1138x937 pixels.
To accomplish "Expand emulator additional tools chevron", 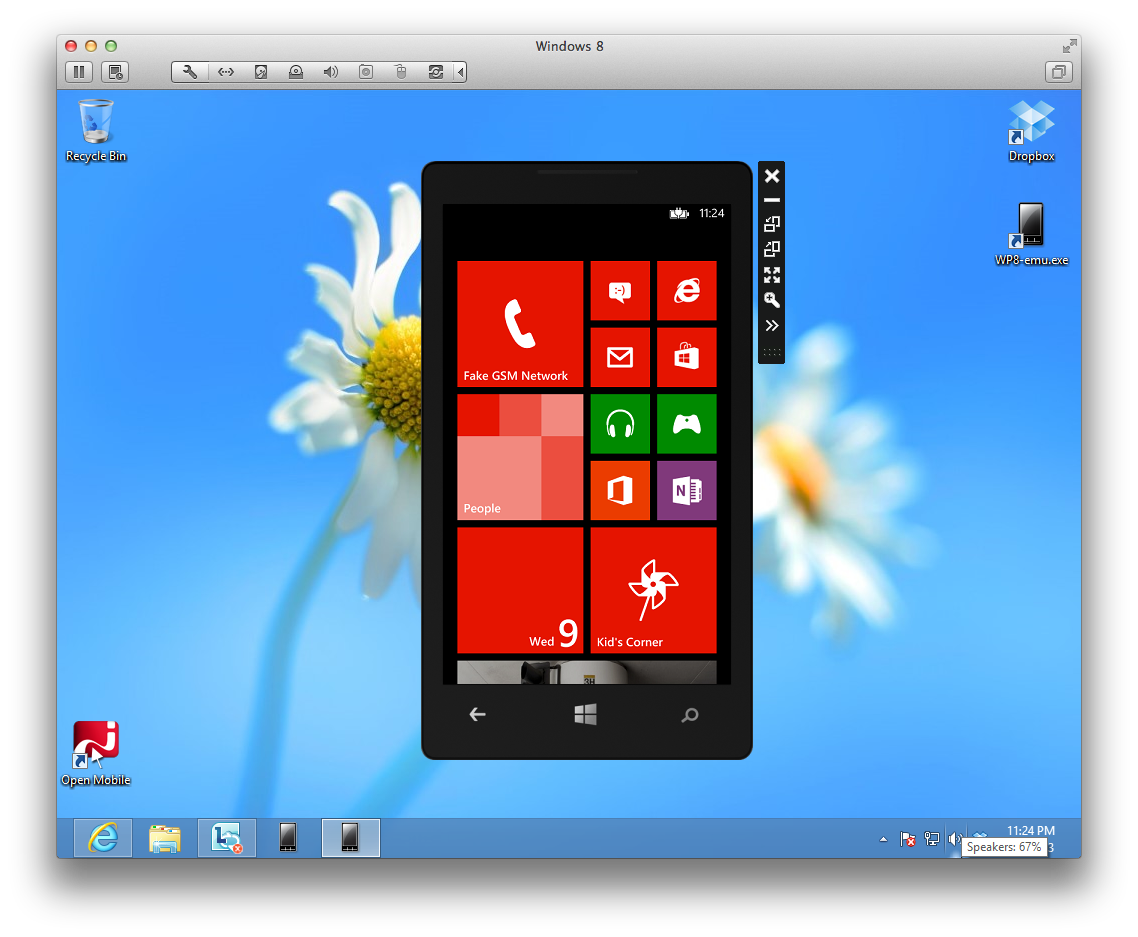I will 771,325.
